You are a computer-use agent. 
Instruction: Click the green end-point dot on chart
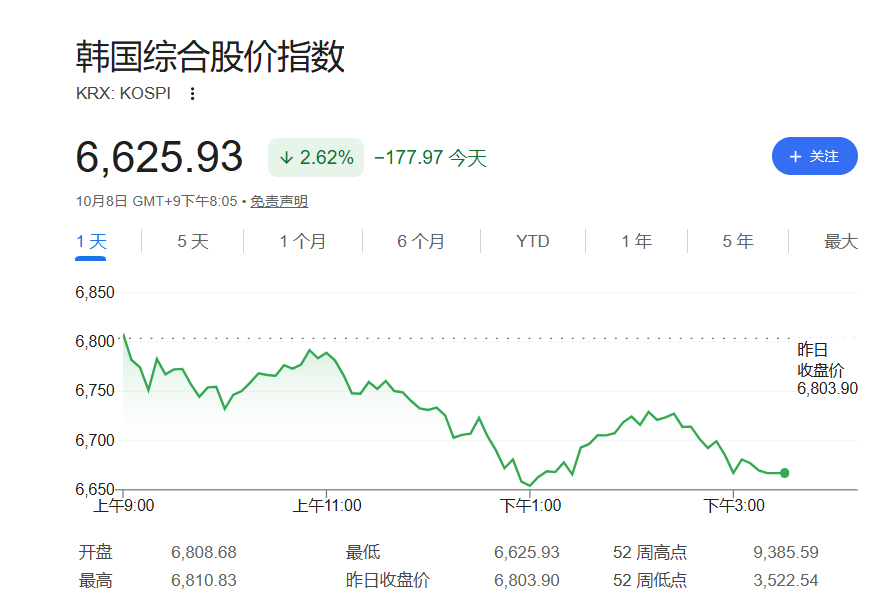click(784, 473)
